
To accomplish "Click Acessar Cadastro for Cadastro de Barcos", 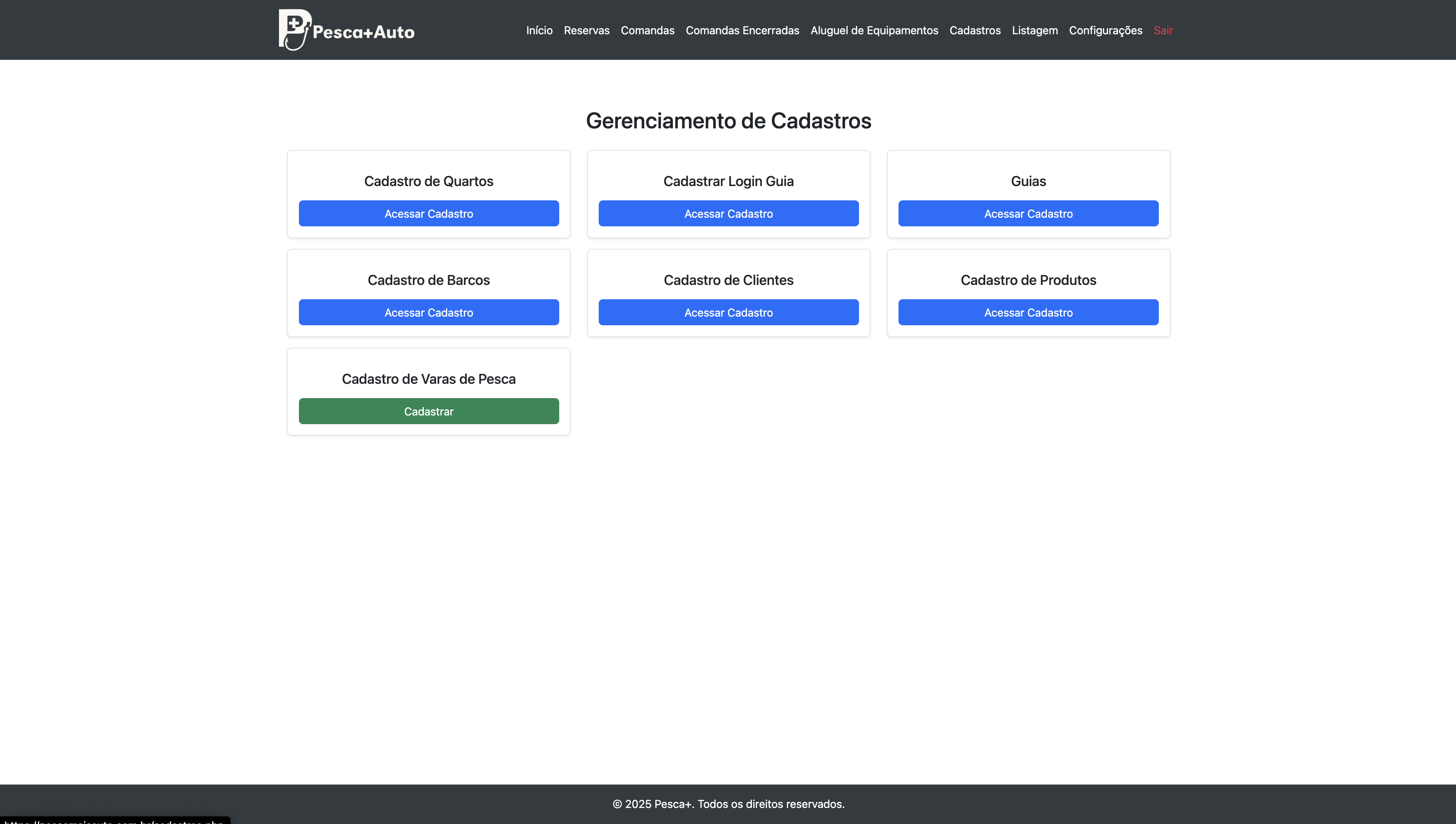I will point(429,312).
